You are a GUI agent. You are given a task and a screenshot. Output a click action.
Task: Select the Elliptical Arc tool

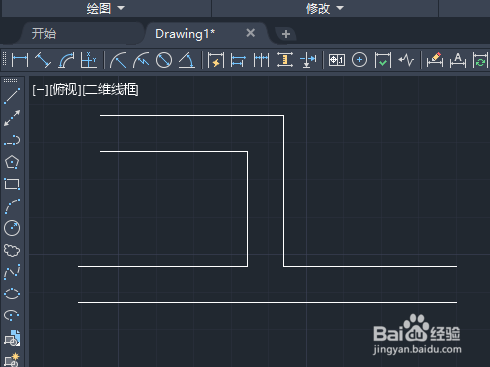click(12, 315)
